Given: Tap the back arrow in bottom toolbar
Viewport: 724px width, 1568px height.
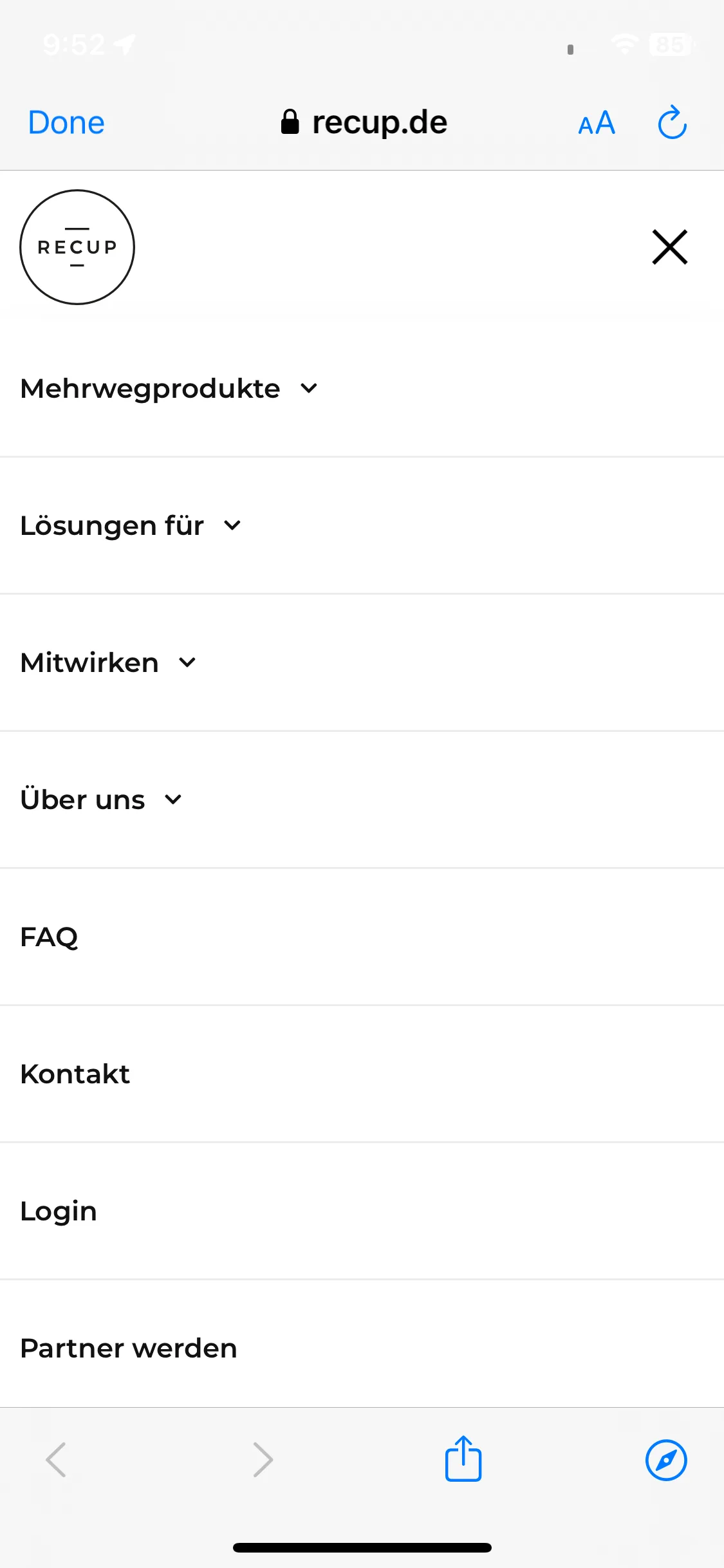Looking at the screenshot, I should (x=57, y=1460).
